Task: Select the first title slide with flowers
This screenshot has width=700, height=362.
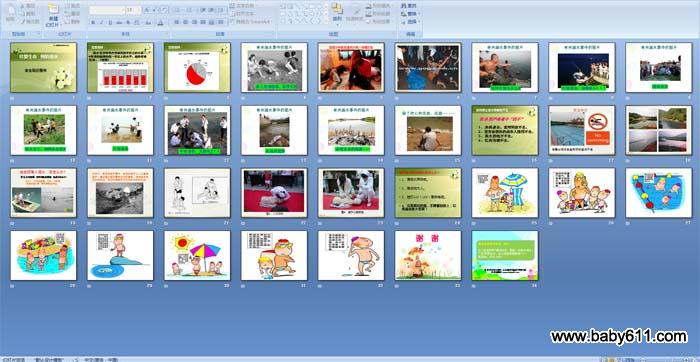Action: click(43, 67)
